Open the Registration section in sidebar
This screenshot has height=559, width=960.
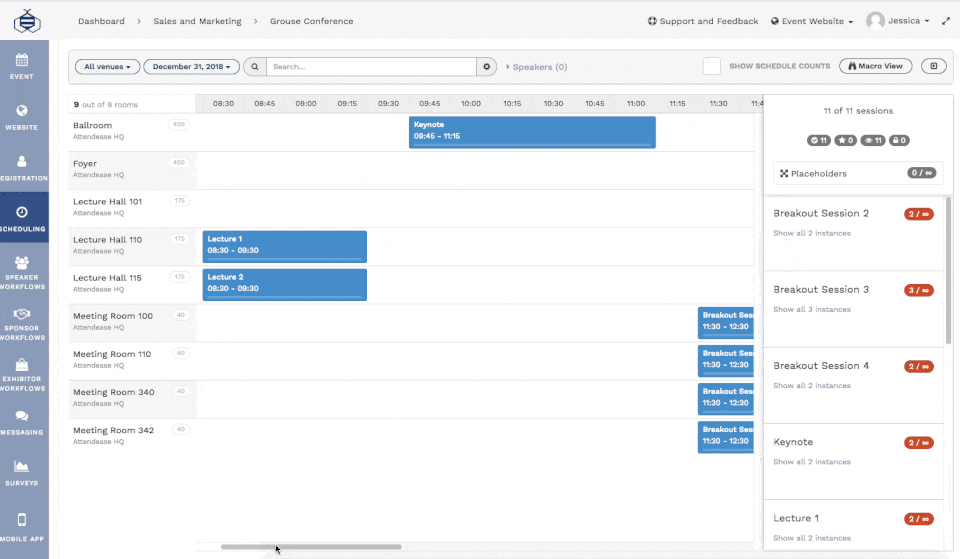[22, 168]
